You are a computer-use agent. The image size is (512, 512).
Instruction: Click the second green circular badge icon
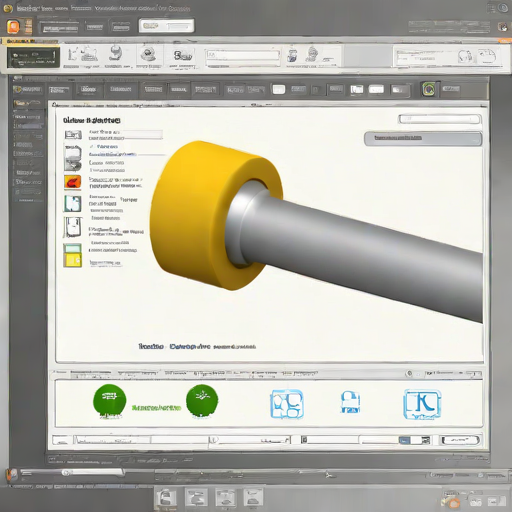pos(202,401)
